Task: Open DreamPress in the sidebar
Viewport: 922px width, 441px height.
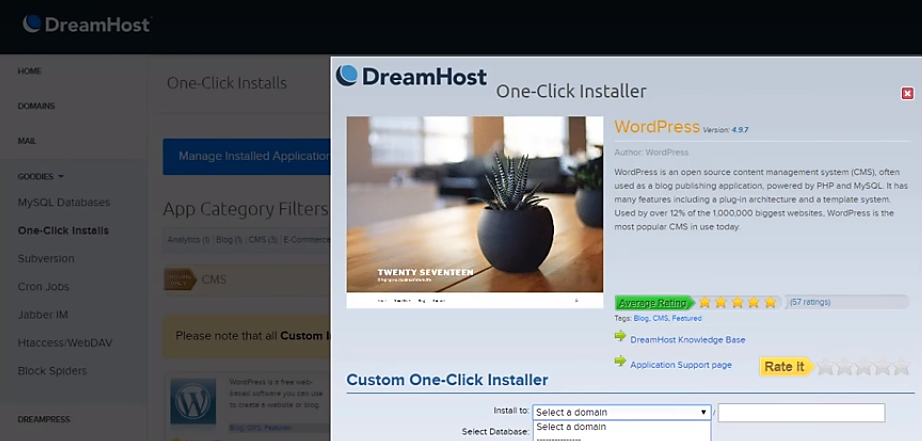Action: [44, 420]
